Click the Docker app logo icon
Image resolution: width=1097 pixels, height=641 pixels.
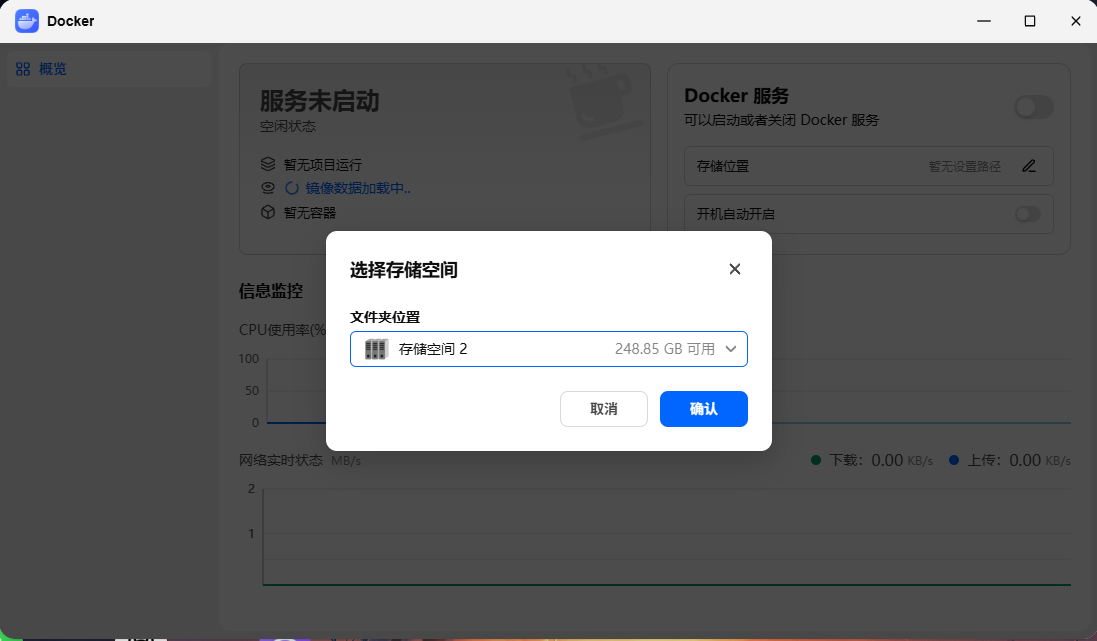pyautogui.click(x=27, y=21)
